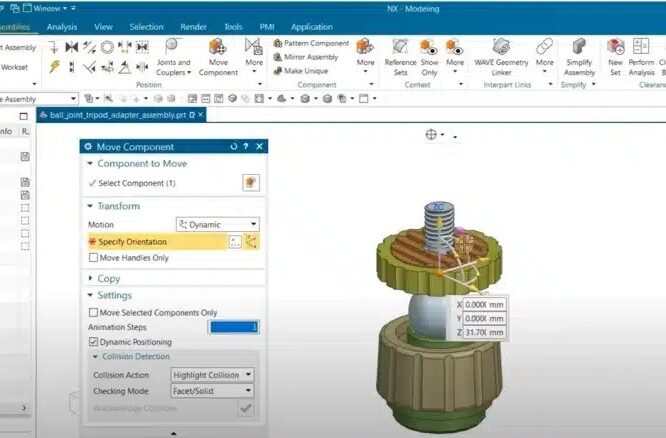Enable Move Handles Only checkbox

tap(93, 258)
